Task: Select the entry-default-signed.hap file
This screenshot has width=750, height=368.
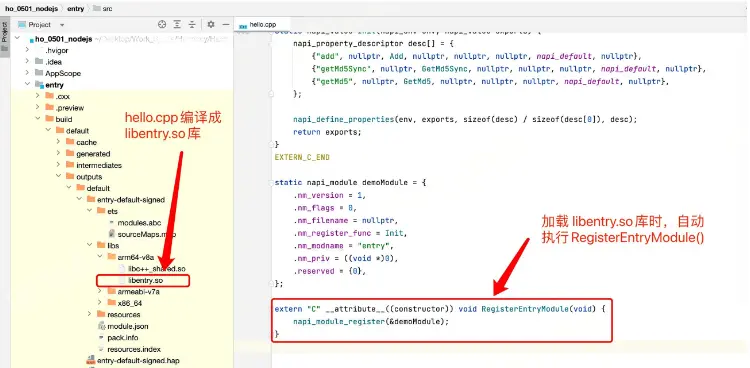Action: coord(138,360)
